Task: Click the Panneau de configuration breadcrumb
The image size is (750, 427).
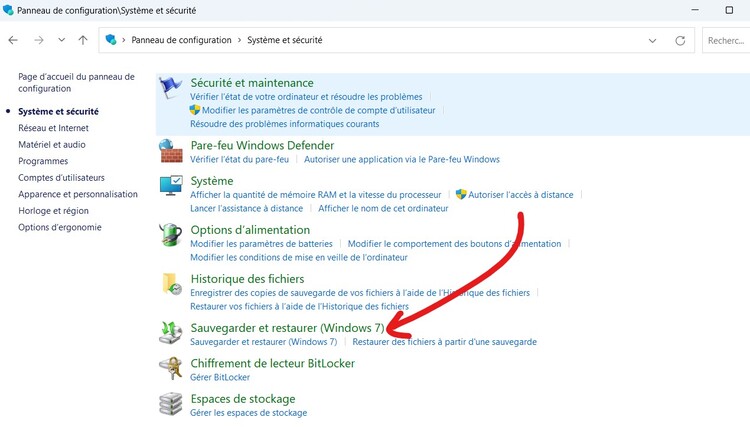Action: click(181, 40)
